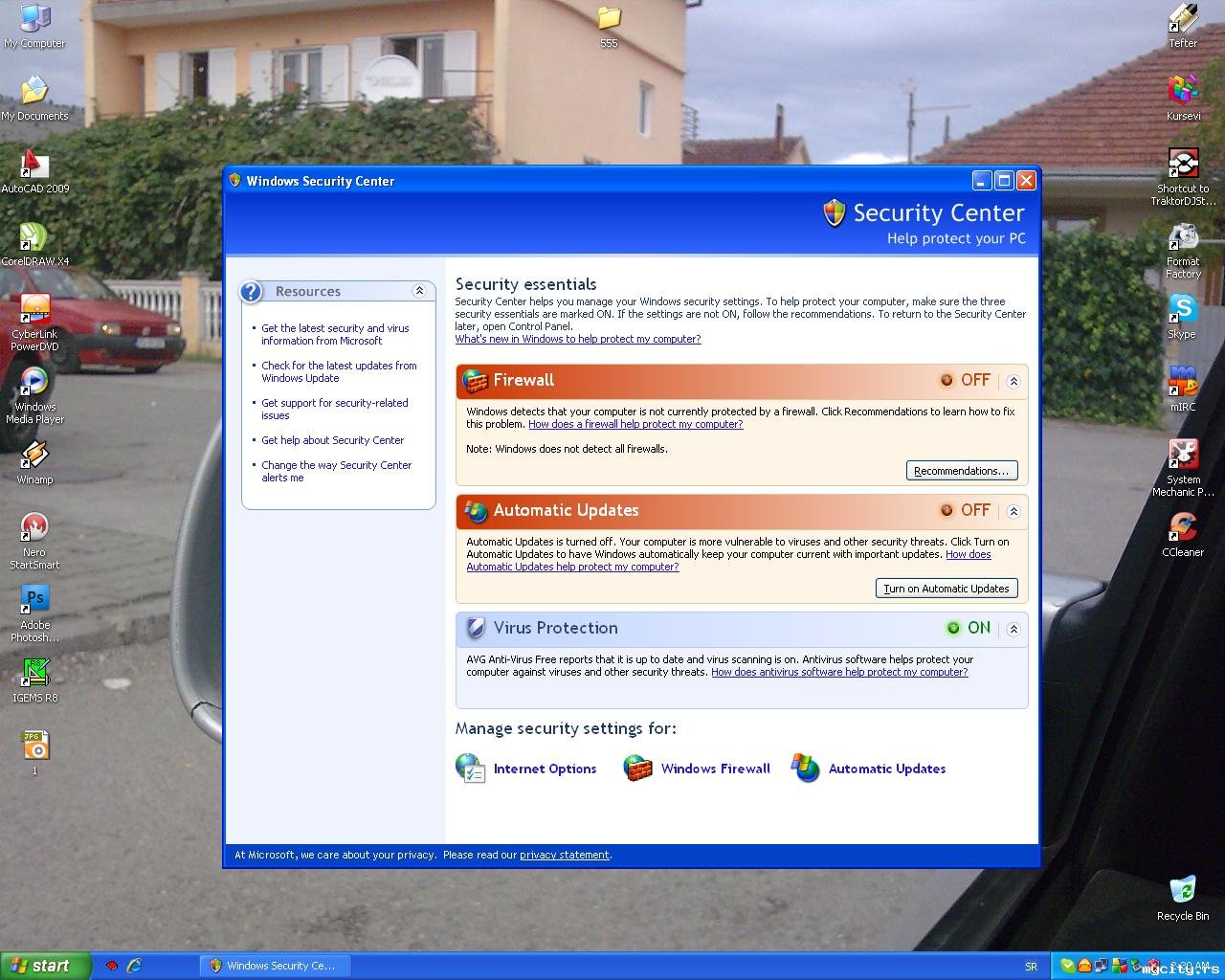
Task: Click Virus Protection ON status indicator
Action: [969, 628]
